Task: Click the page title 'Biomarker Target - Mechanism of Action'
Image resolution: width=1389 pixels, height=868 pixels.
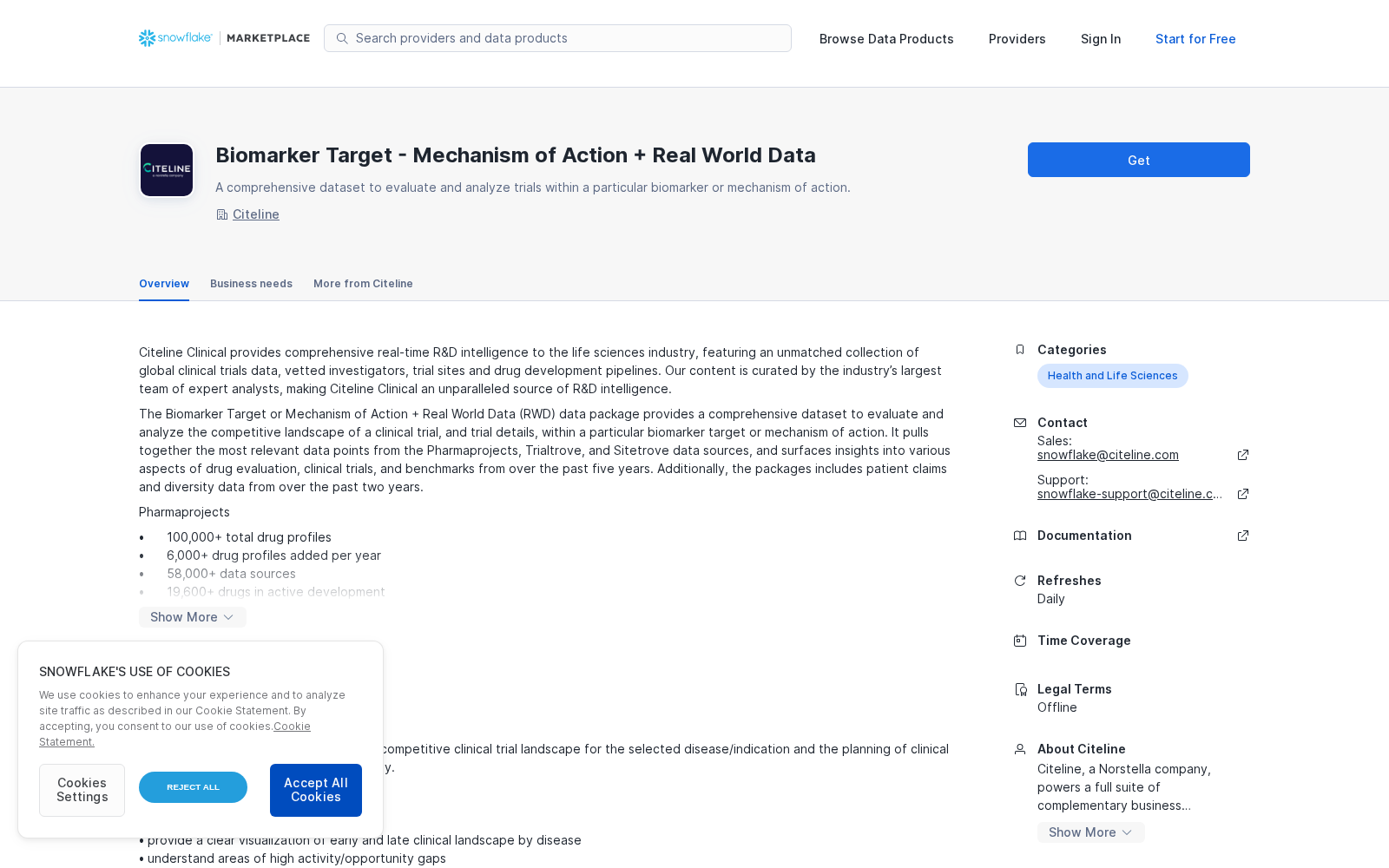Action: tap(516, 155)
